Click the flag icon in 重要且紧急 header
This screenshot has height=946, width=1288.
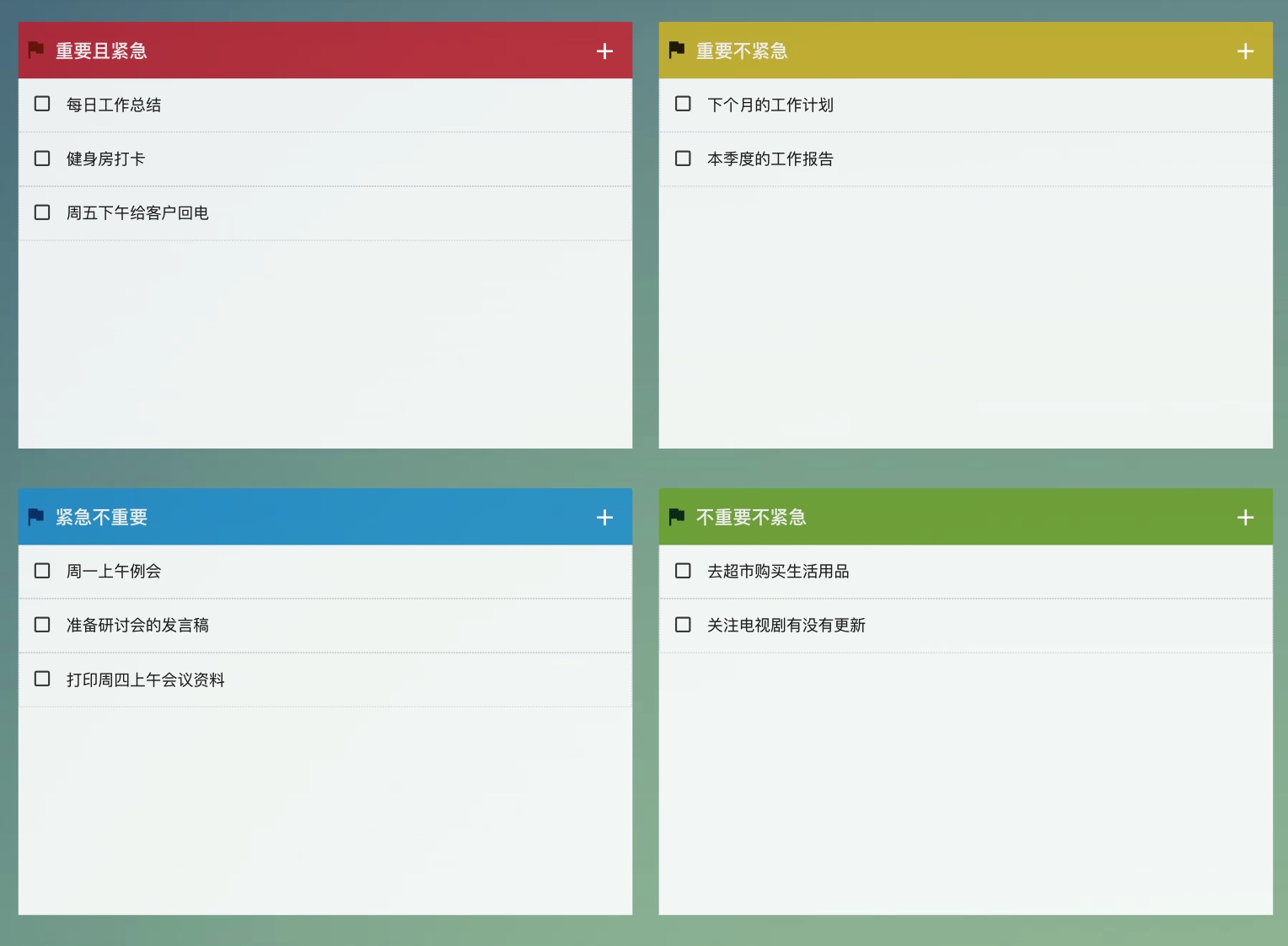36,50
